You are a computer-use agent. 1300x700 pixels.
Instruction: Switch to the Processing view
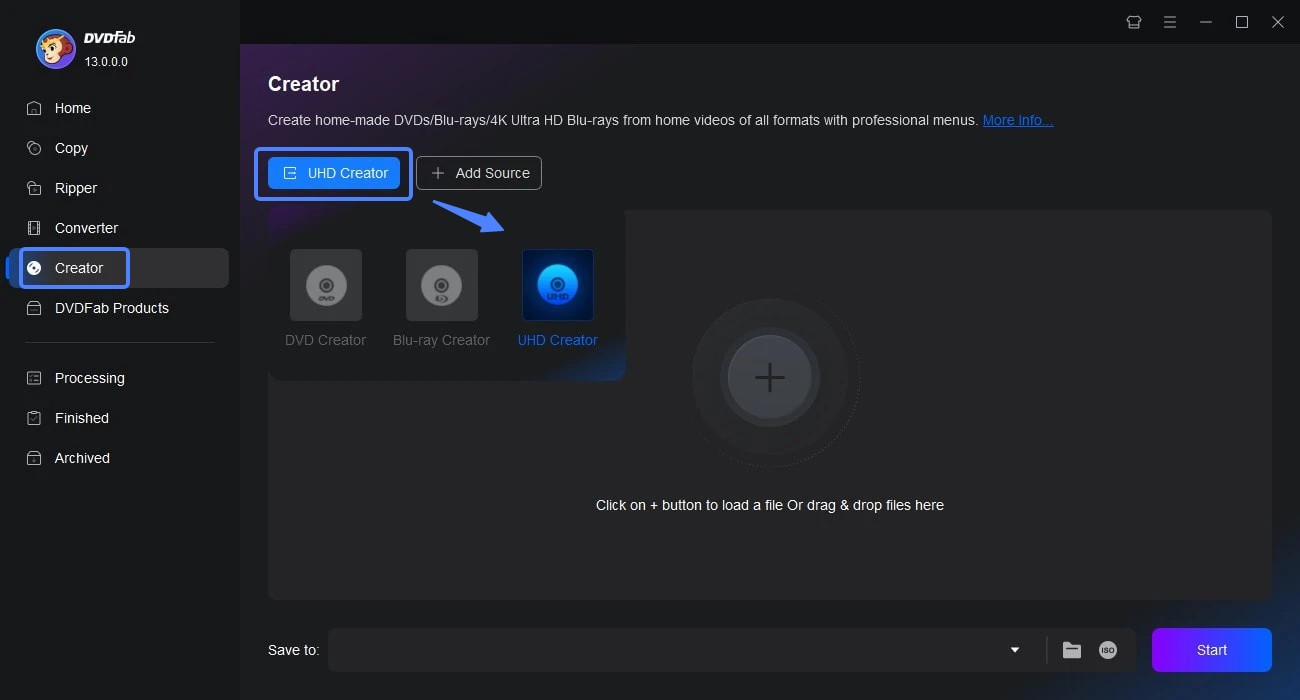tap(89, 378)
